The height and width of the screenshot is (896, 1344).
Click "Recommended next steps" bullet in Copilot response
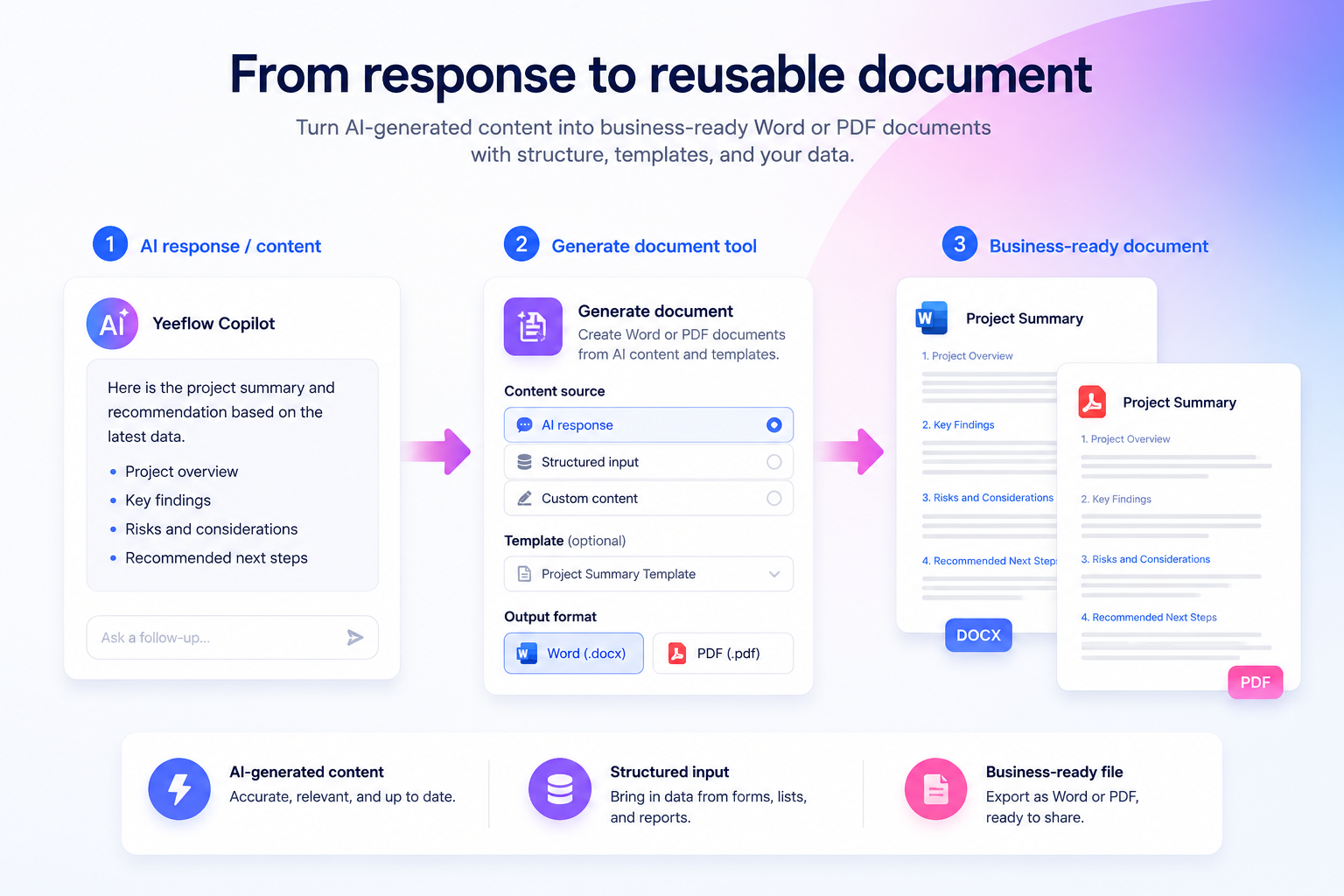(x=216, y=558)
